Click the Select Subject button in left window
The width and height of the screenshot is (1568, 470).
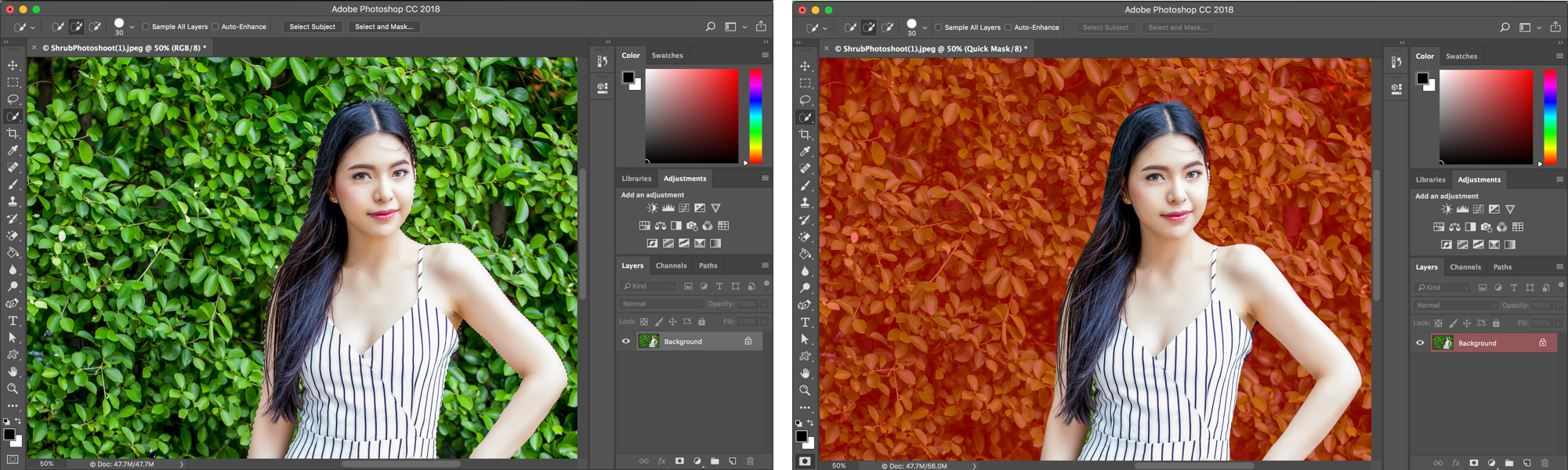[312, 27]
